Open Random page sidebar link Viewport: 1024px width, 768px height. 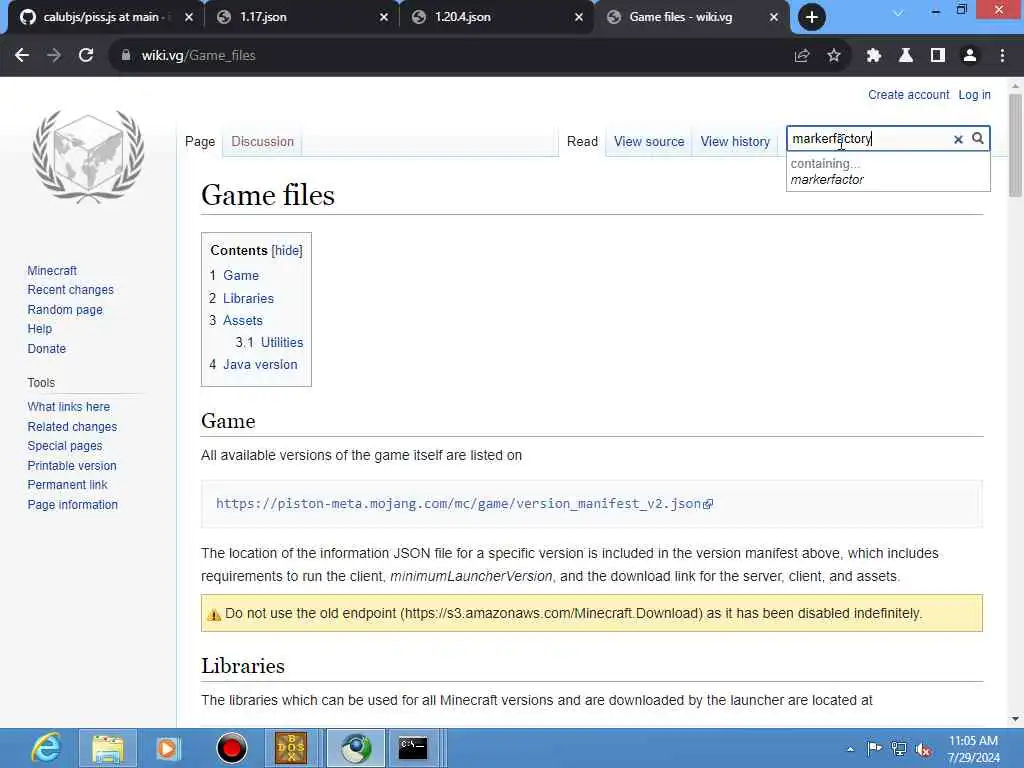[x=65, y=310]
